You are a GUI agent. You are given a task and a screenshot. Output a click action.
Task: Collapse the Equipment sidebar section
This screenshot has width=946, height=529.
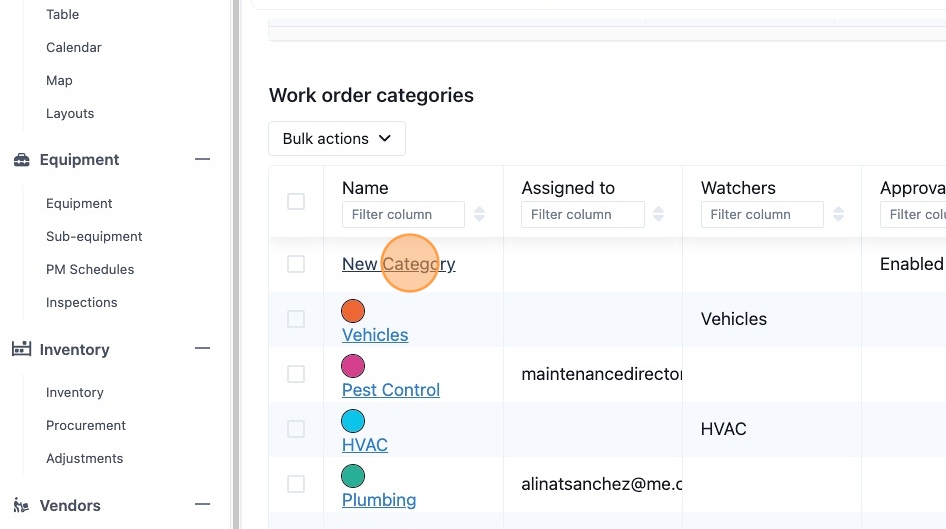click(203, 159)
